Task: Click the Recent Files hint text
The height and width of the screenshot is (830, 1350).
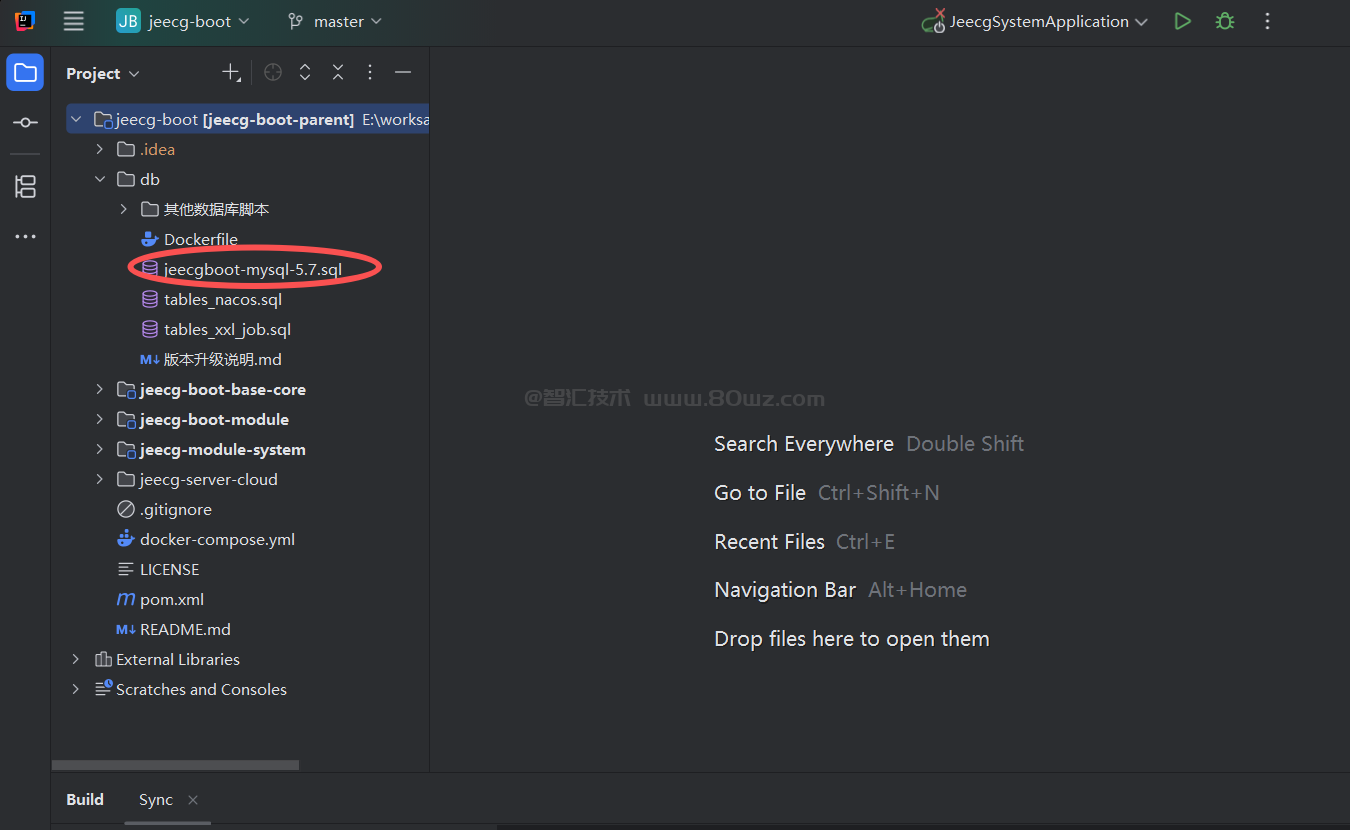Action: [769, 541]
